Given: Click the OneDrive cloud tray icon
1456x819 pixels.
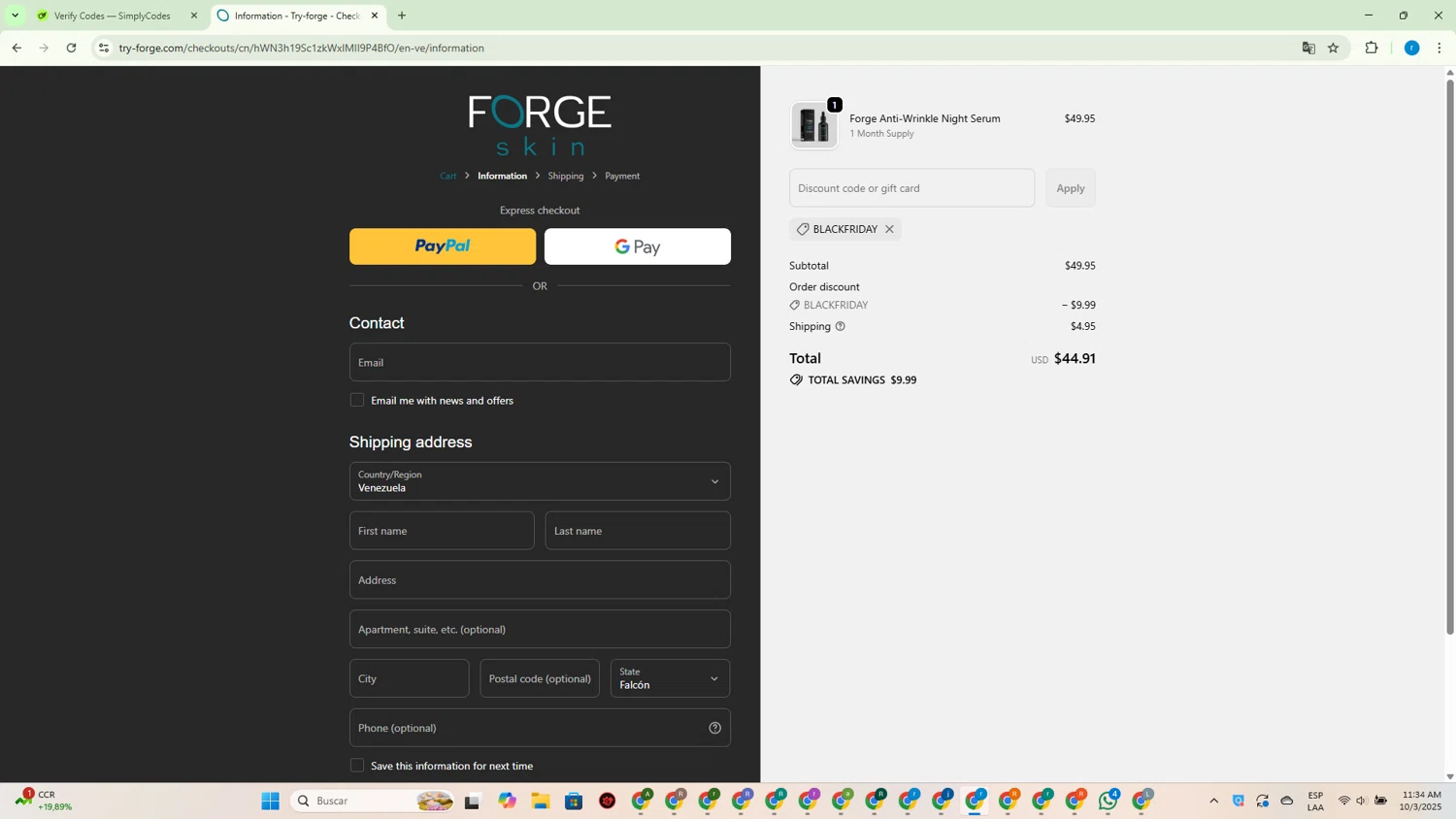Looking at the screenshot, I should click(x=1287, y=801).
